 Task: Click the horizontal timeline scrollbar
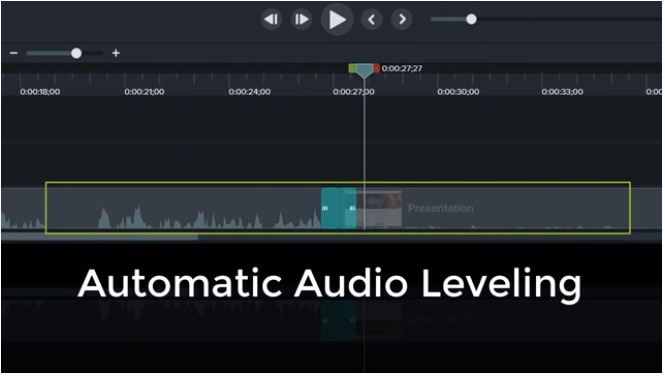[x=99, y=237]
